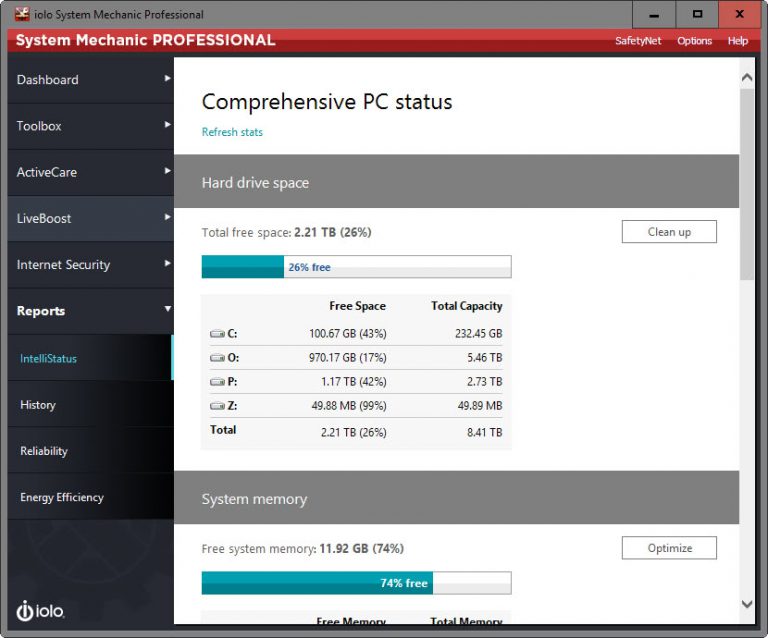Viewport: 768px width, 638px height.
Task: Maximize the System Mechanic window
Action: 697,15
